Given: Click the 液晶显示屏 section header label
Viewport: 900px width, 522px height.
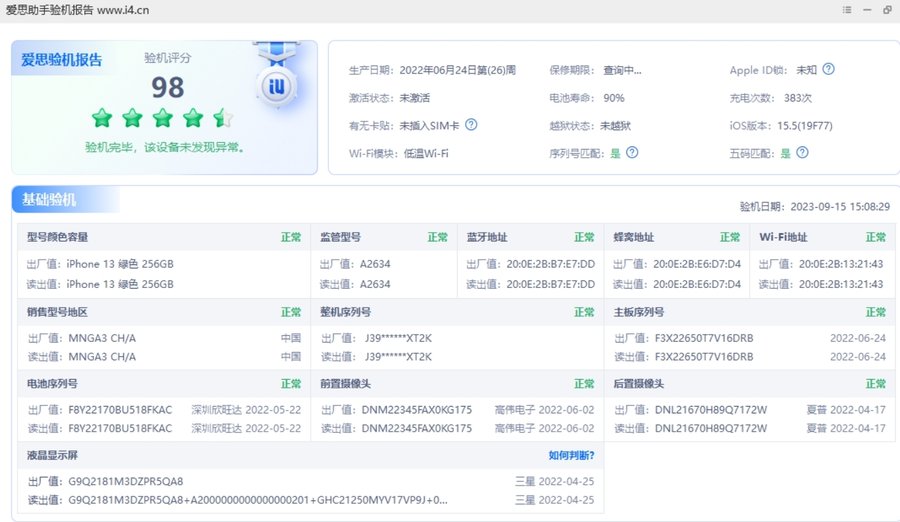Looking at the screenshot, I should [x=52, y=455].
